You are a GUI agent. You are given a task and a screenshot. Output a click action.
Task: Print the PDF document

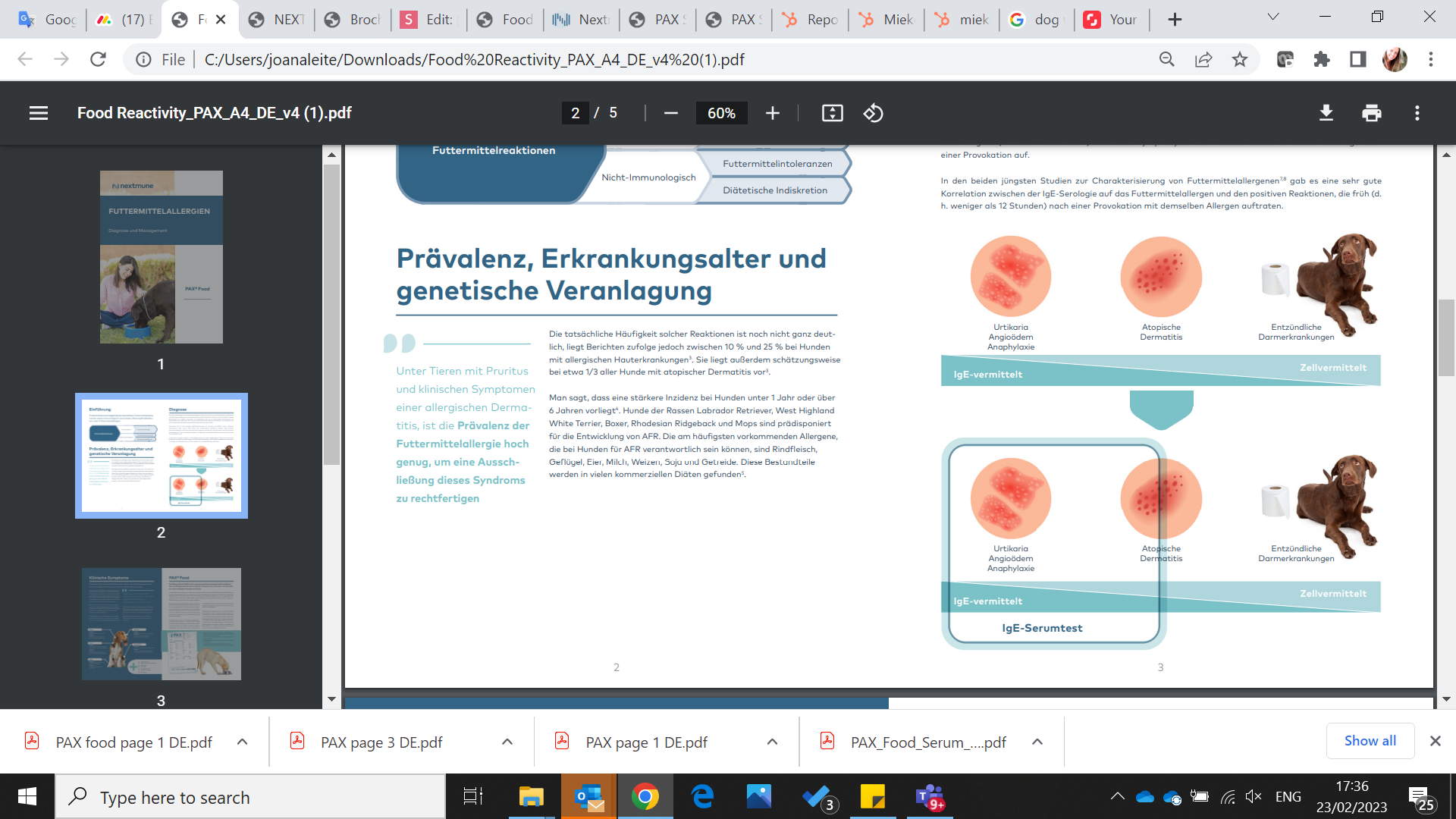[x=1371, y=113]
